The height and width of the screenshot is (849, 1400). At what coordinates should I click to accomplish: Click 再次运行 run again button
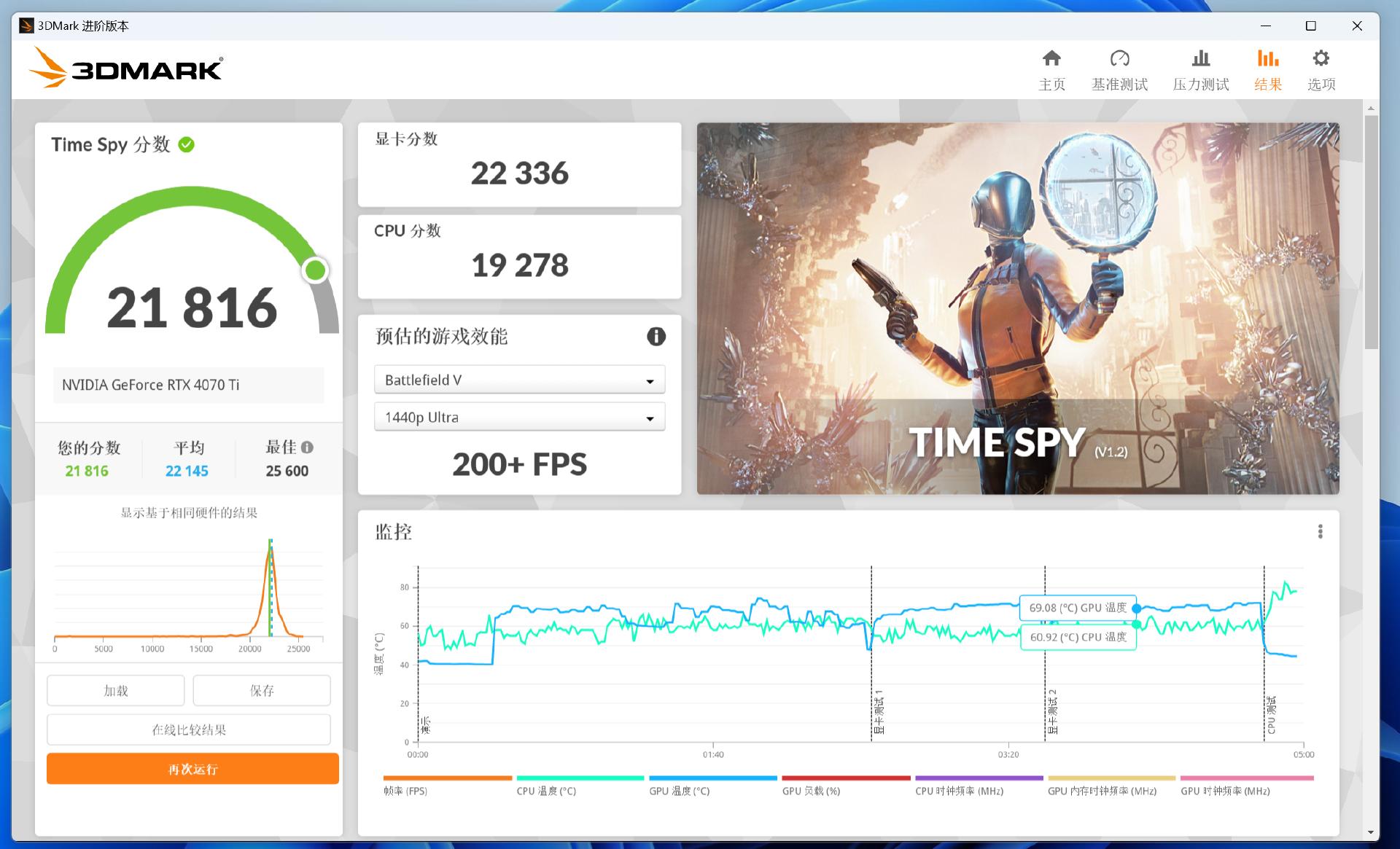tap(192, 769)
